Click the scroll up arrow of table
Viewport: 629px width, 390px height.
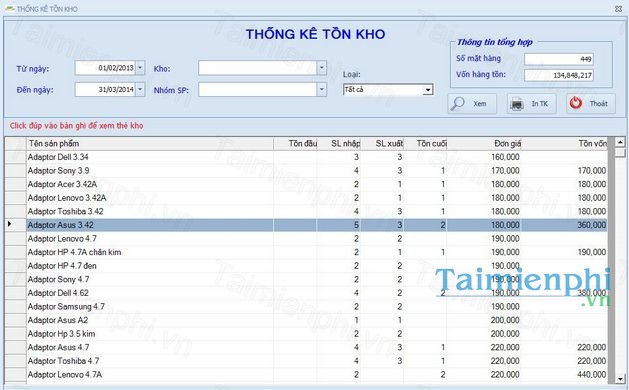pyautogui.click(x=620, y=142)
